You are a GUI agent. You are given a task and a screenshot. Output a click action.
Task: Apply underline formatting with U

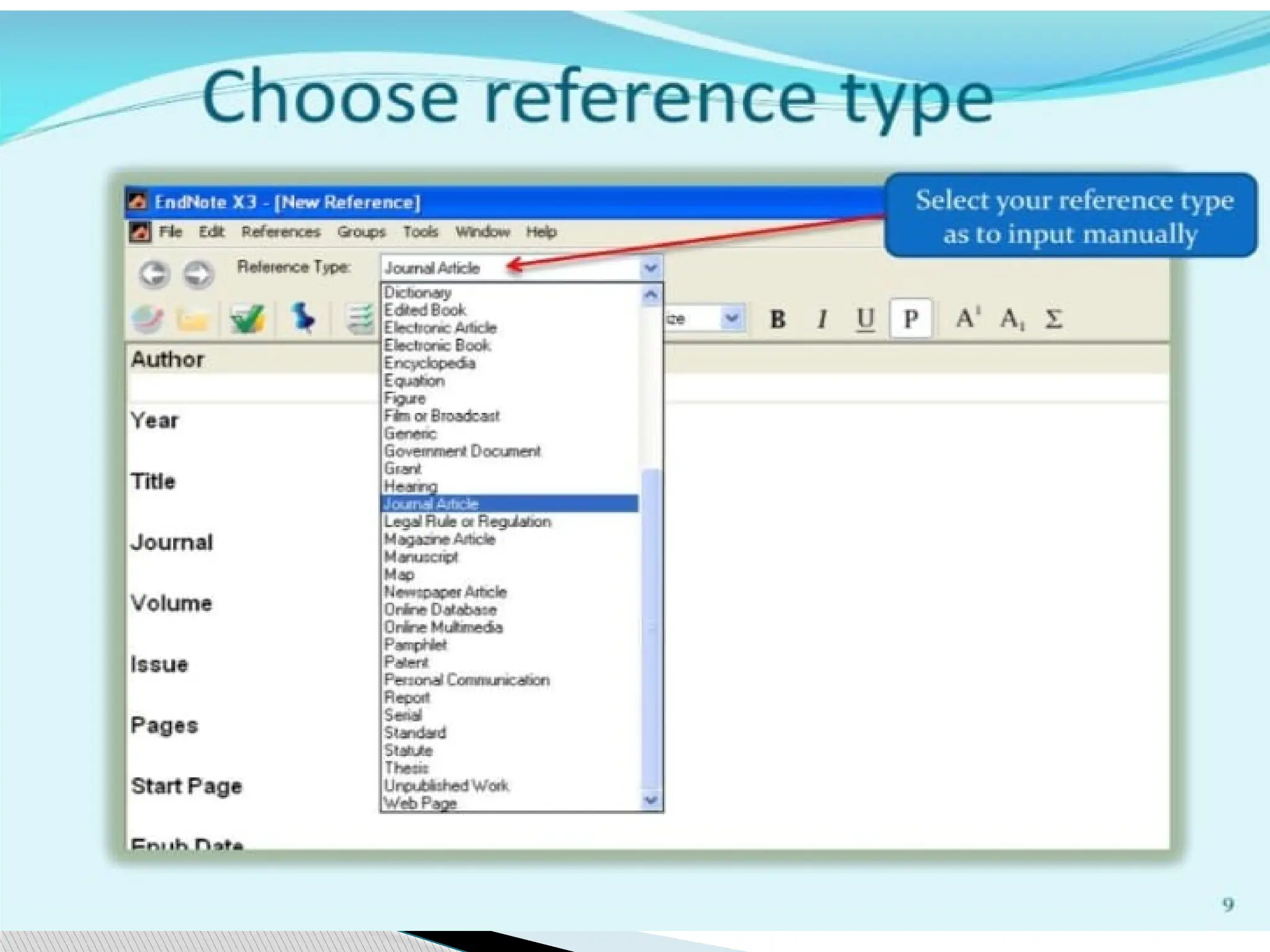point(866,320)
